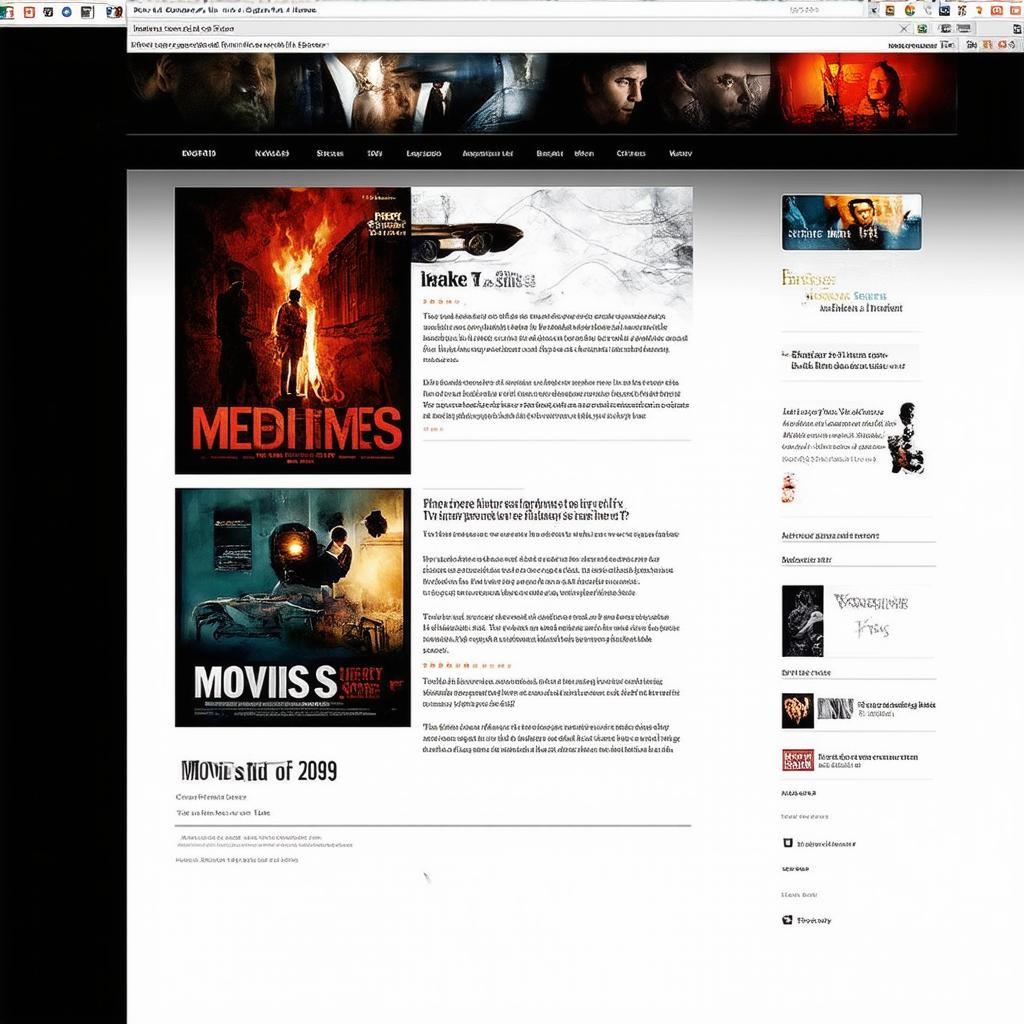Click the blue circle icon in the top-left toolbar

click(x=67, y=12)
